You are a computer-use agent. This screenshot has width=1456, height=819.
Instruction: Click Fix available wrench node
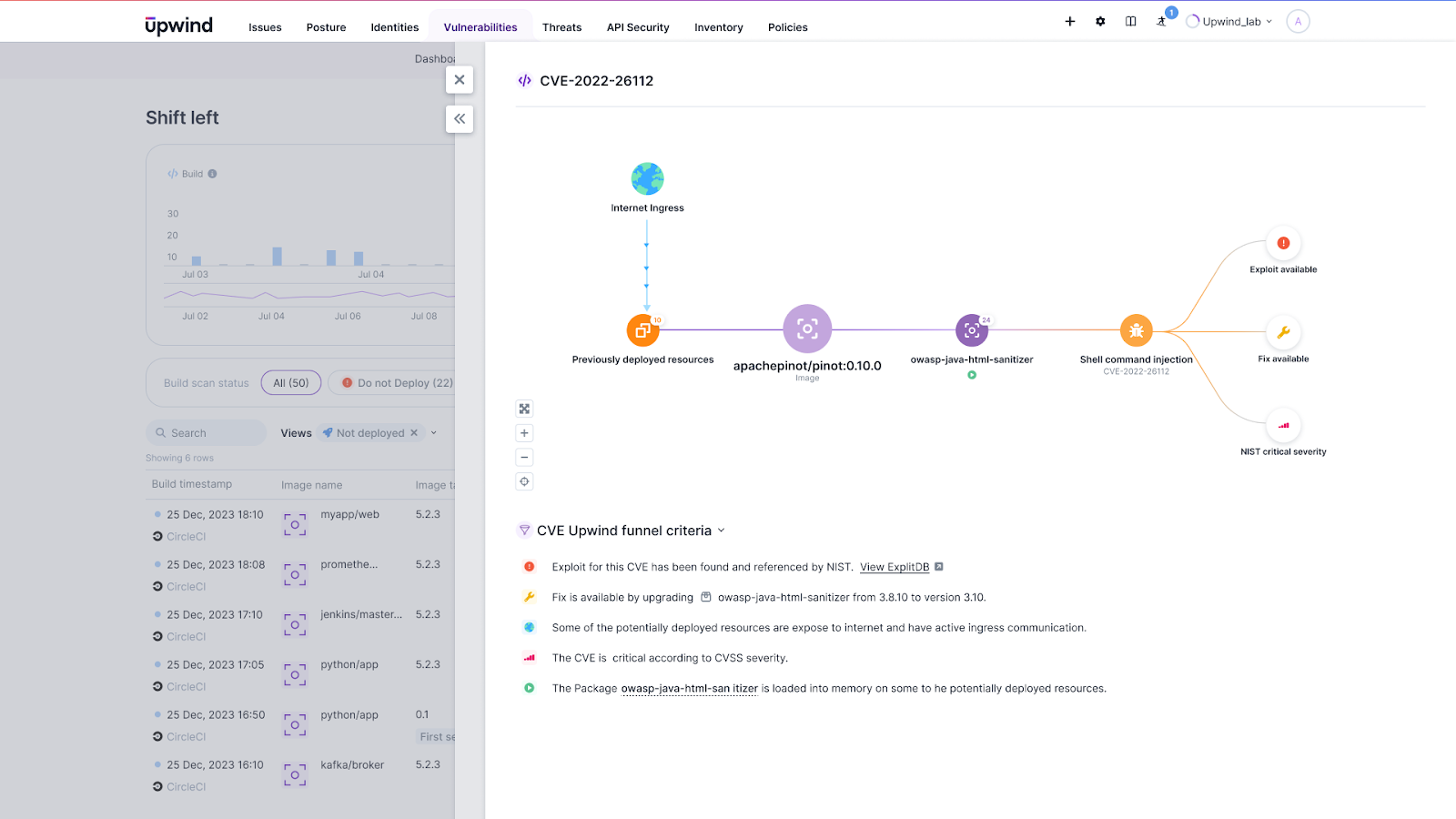1283,332
